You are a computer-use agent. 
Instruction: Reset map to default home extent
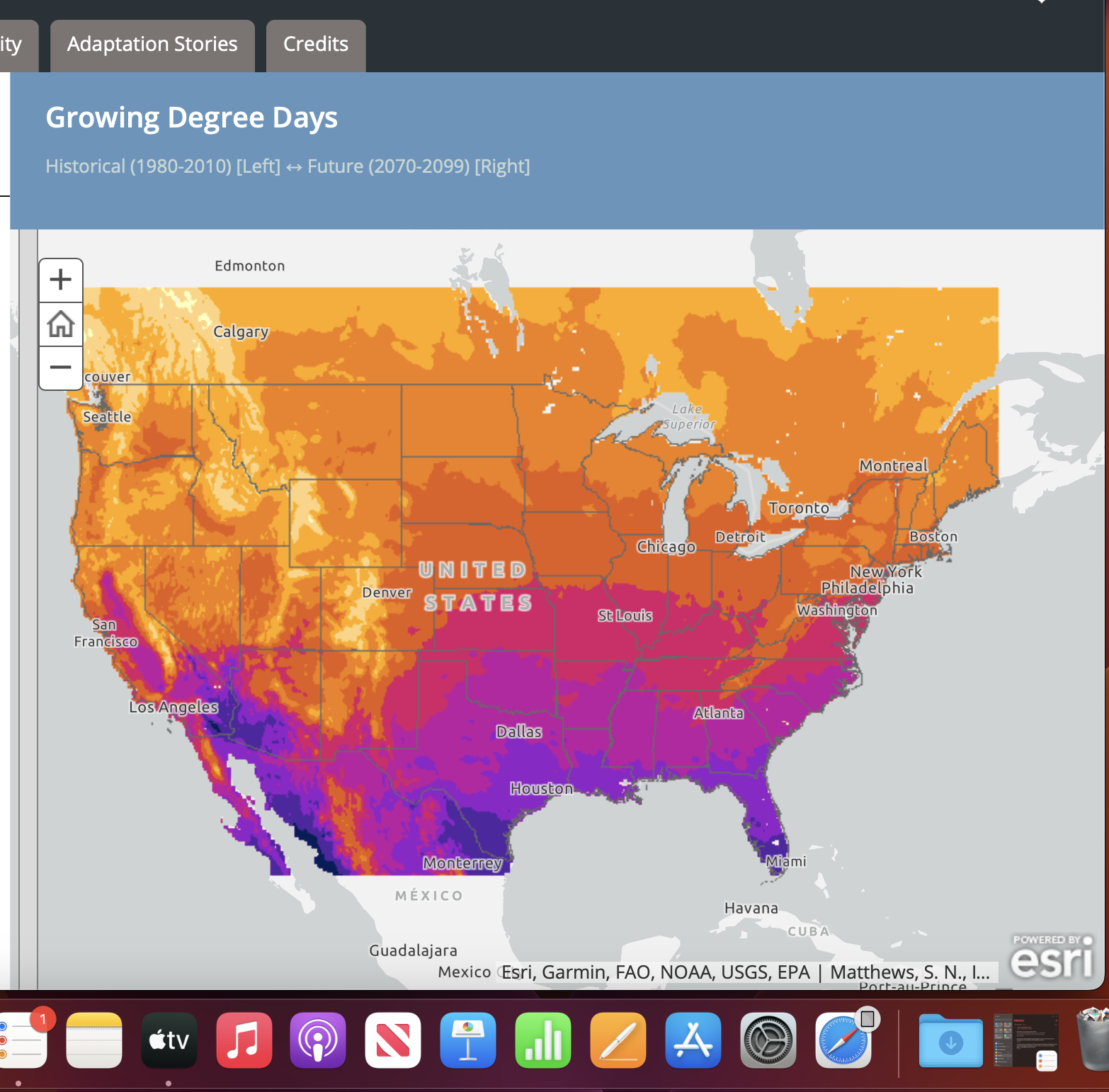click(x=61, y=324)
